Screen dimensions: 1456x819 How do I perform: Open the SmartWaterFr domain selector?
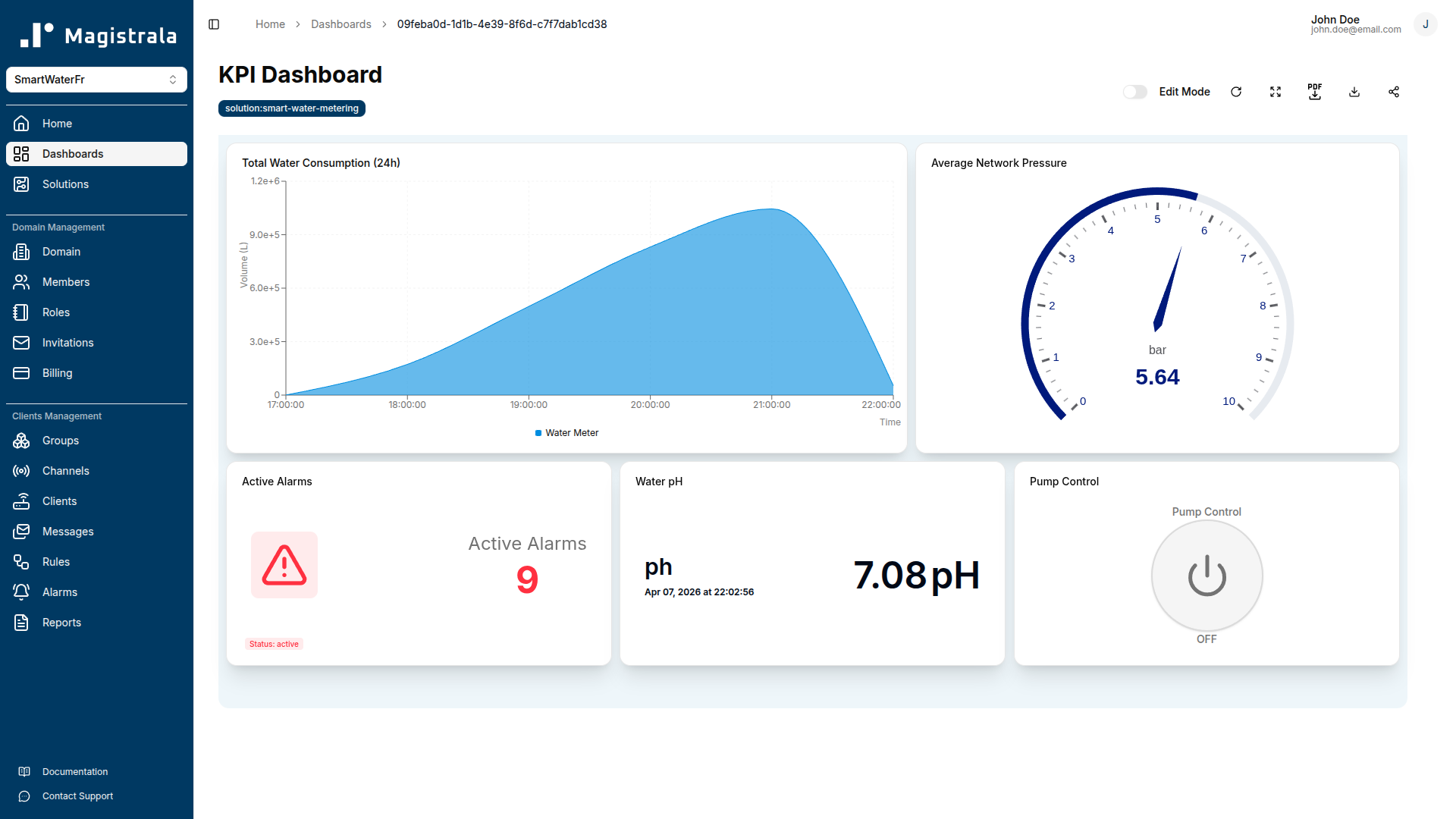[x=96, y=79]
